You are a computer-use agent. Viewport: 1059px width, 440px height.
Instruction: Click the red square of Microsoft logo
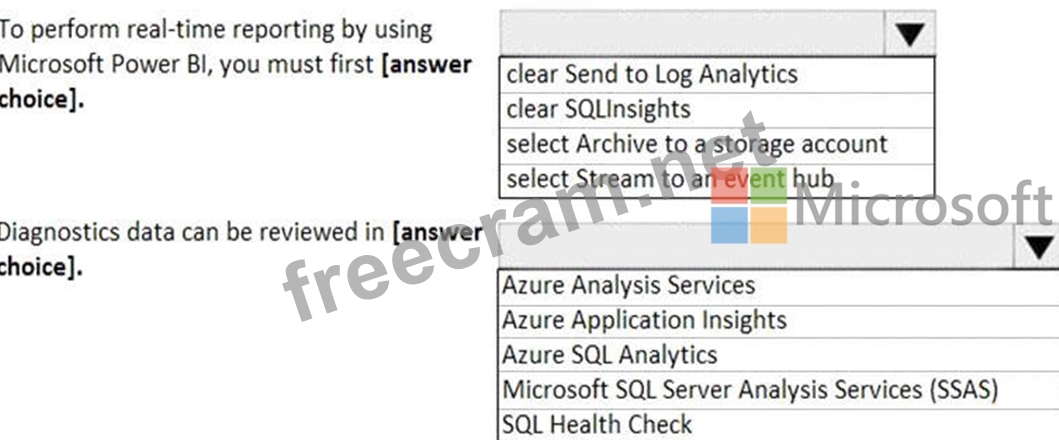(729, 186)
